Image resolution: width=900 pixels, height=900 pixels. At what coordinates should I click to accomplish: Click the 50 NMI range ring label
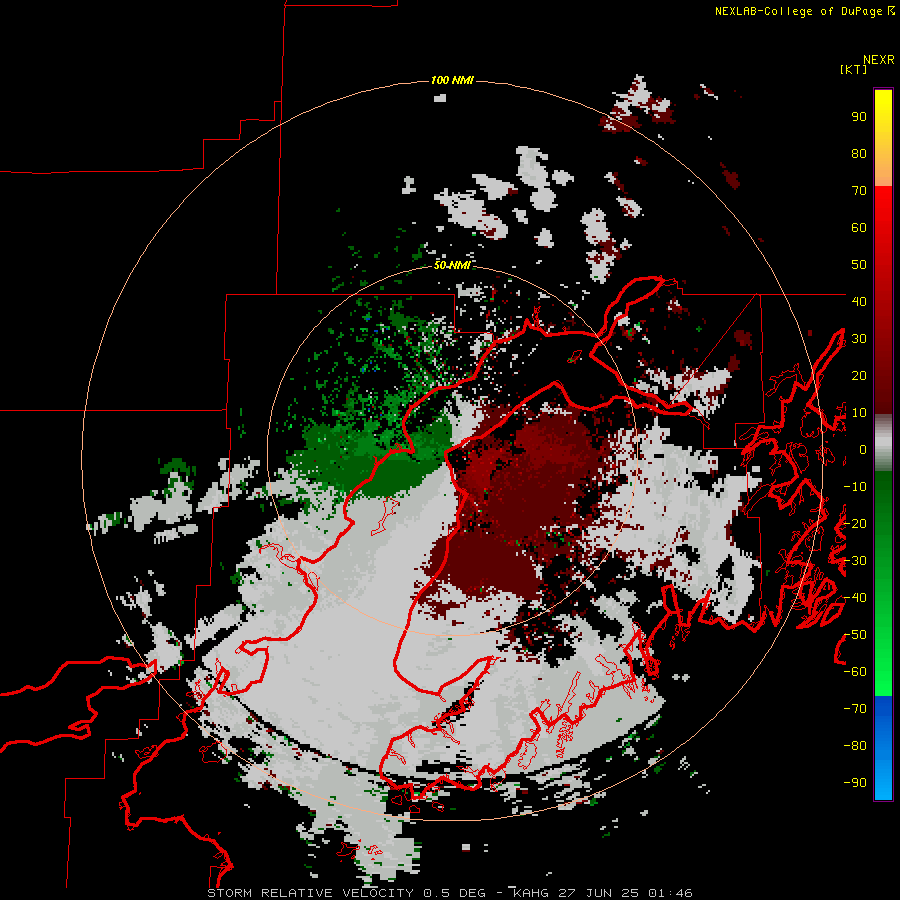452,265
